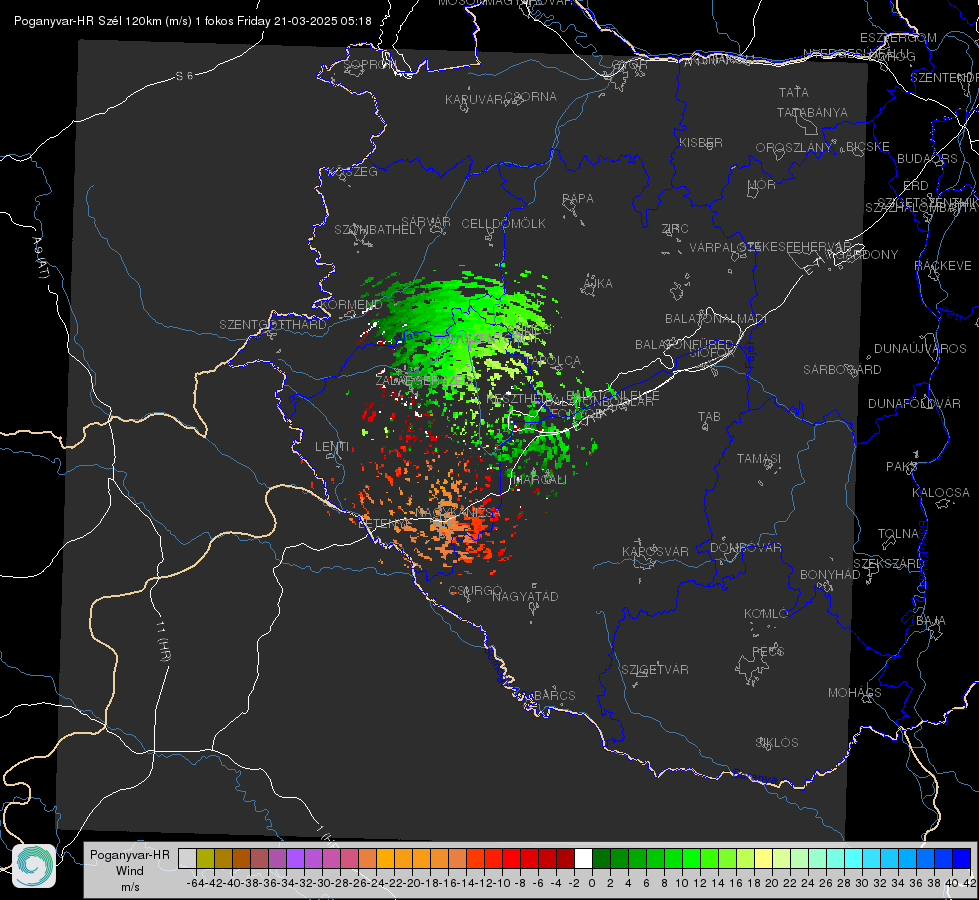Click the TATABANYA city label

812,112
